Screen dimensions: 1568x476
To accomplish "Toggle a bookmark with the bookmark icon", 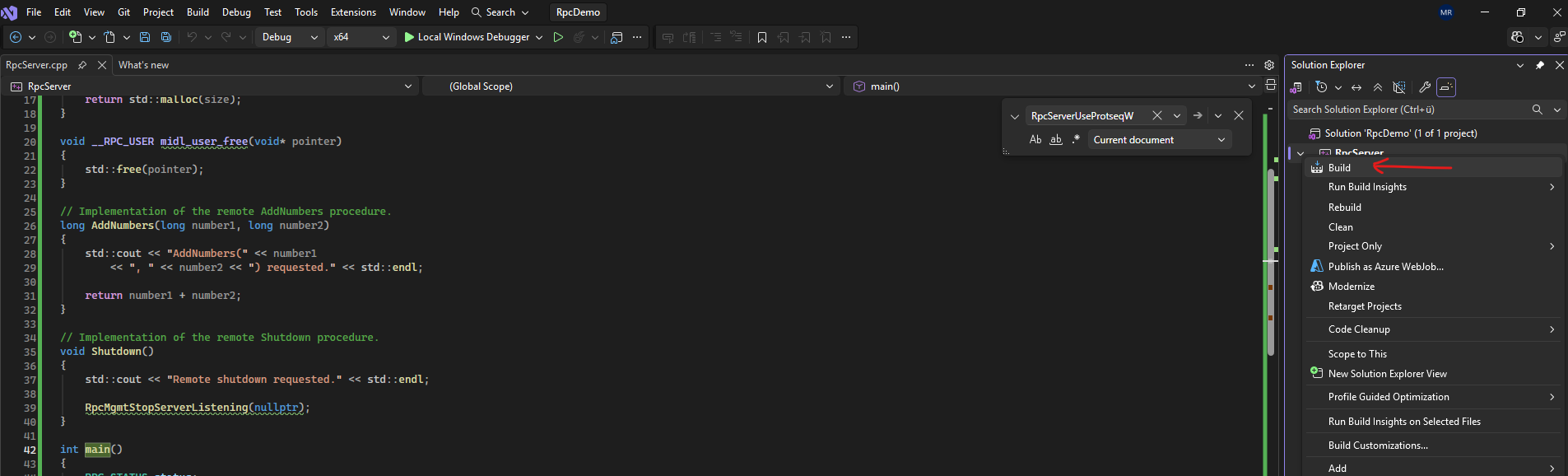I will [762, 37].
